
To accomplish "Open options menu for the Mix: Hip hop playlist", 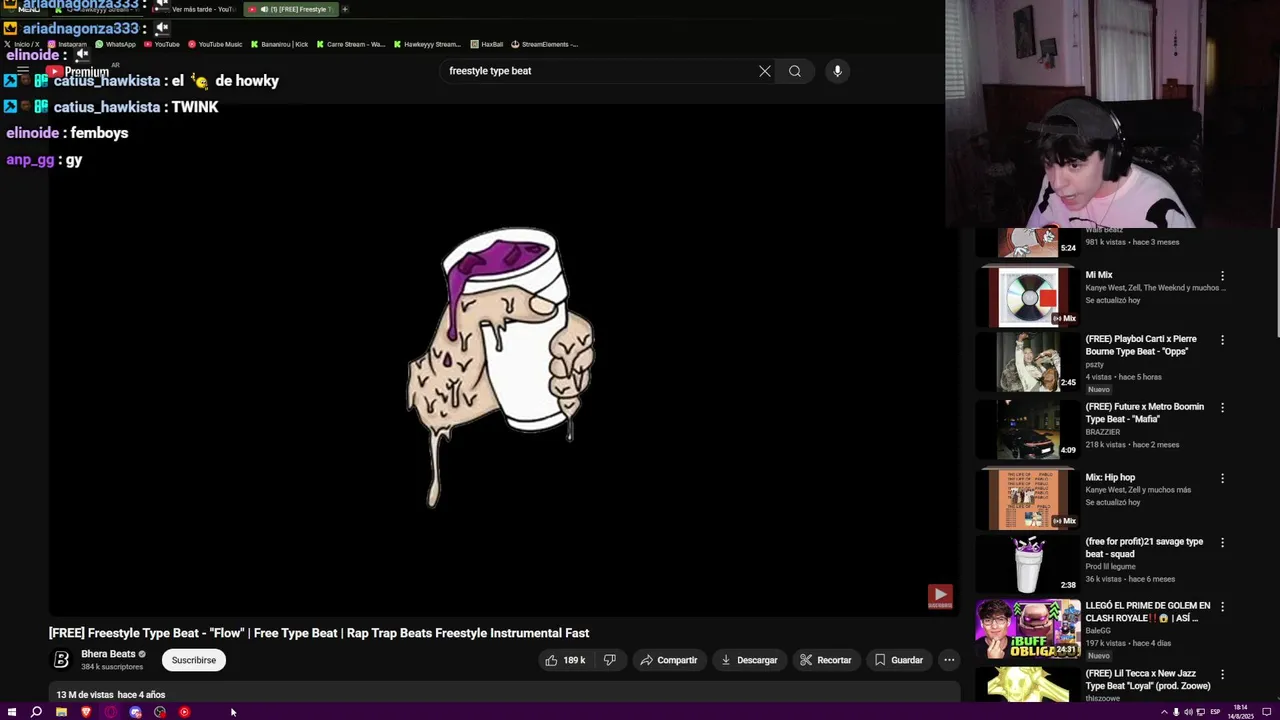I will coord(1222,479).
